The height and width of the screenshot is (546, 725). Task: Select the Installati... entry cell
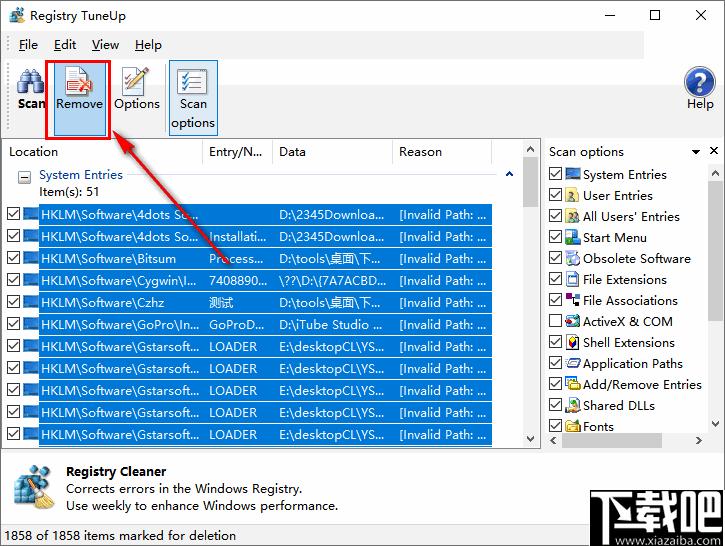(238, 237)
